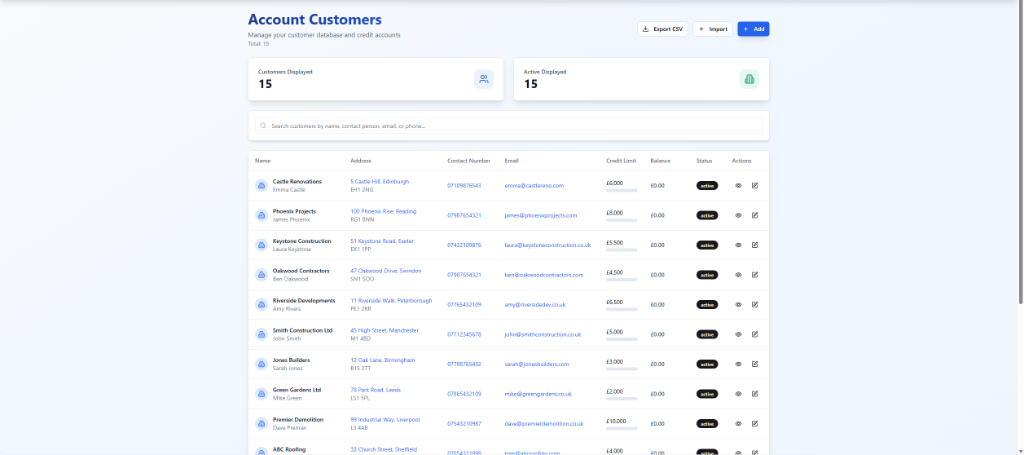Edit the Riverside Developments row
Image resolution: width=1024 pixels, height=455 pixels.
pos(755,304)
